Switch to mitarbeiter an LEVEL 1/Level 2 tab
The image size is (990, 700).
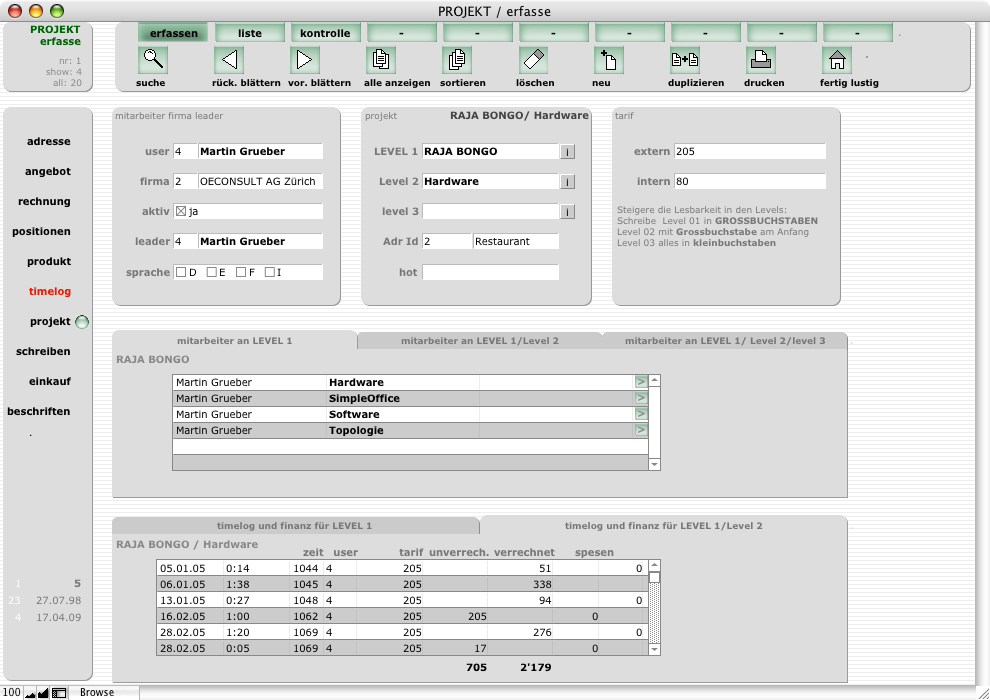pos(479,341)
